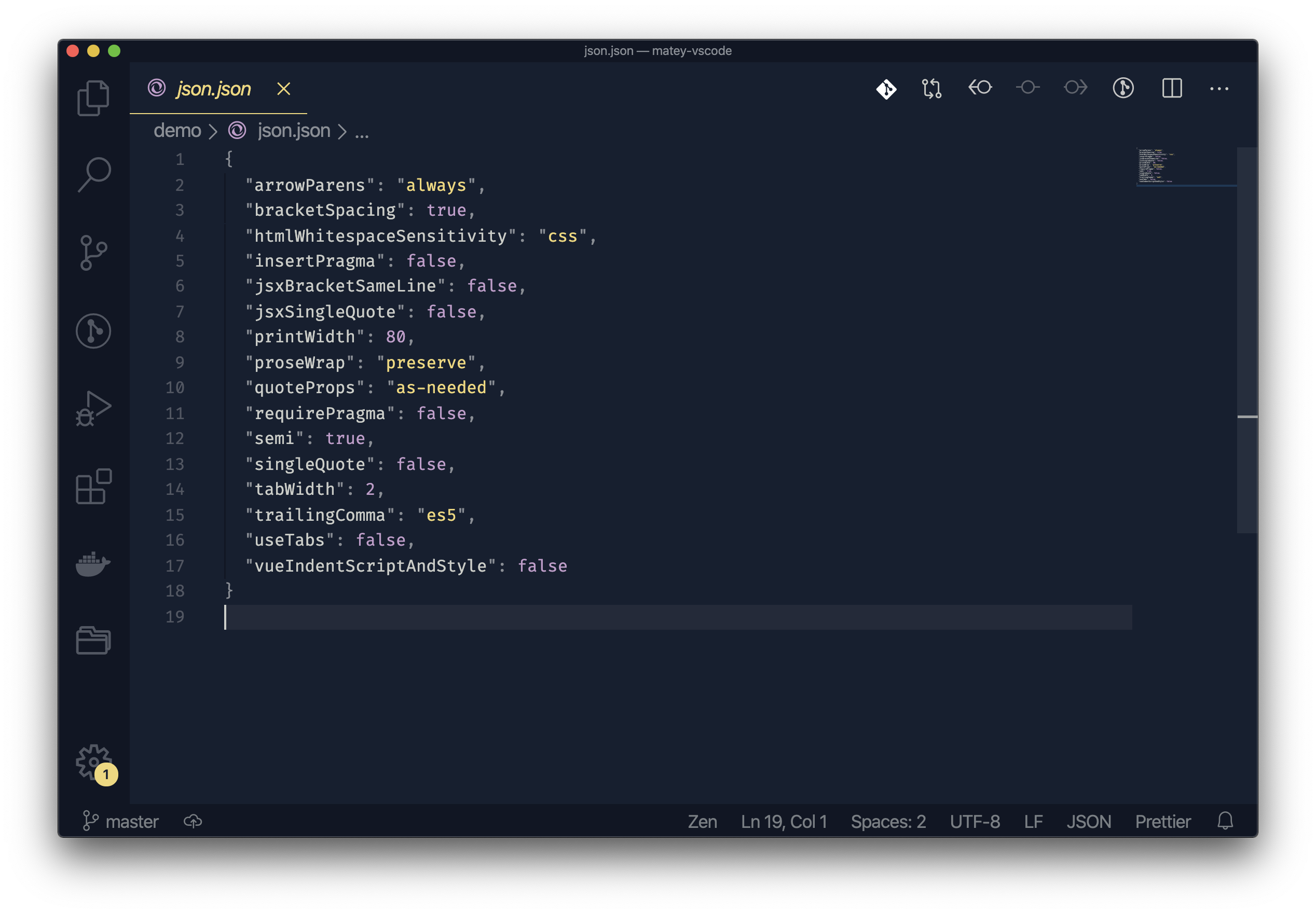Expand the breadcrumb ellipsis after json.json

coord(362,132)
